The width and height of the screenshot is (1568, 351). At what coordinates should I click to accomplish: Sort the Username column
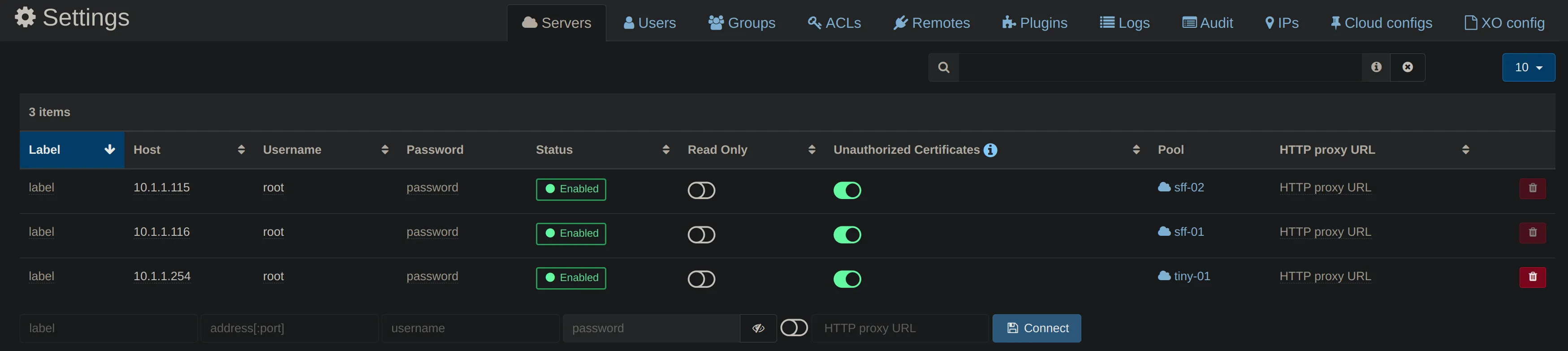point(384,150)
